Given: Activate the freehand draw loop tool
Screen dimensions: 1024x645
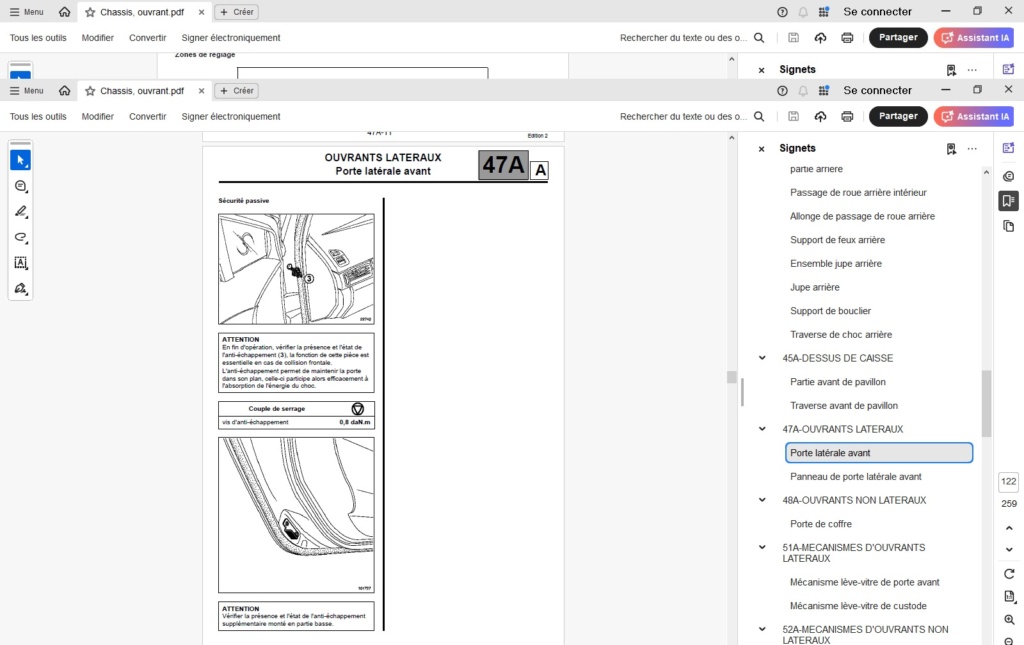Looking at the screenshot, I should (20, 237).
